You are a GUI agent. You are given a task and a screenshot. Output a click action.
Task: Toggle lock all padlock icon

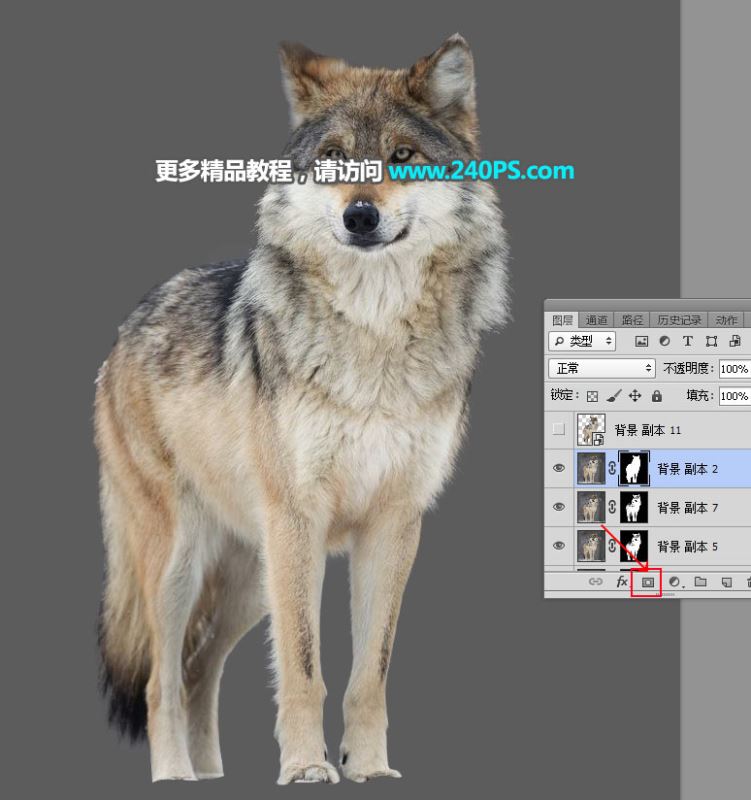(657, 395)
